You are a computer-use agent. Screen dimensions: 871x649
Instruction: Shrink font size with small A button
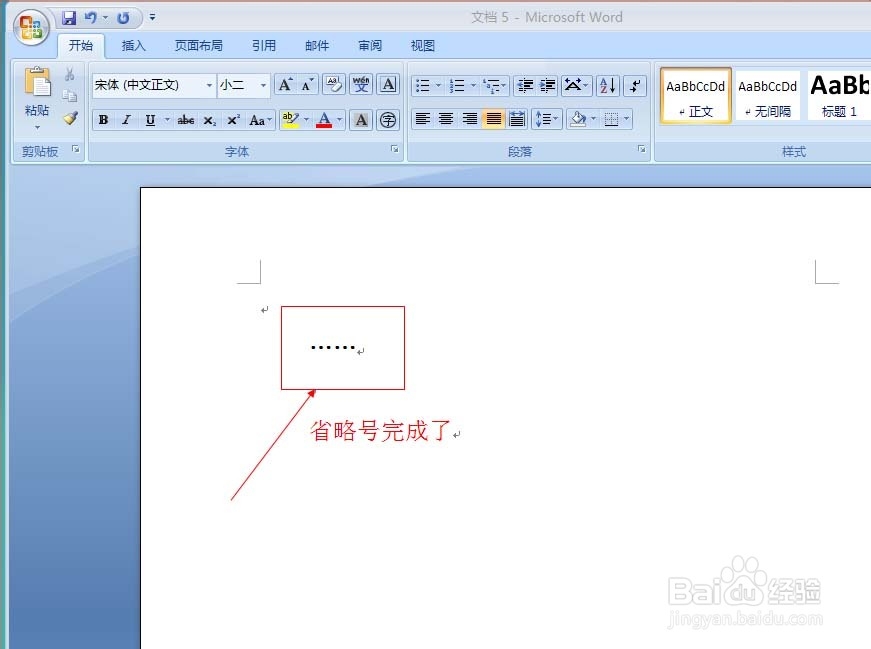click(x=307, y=85)
